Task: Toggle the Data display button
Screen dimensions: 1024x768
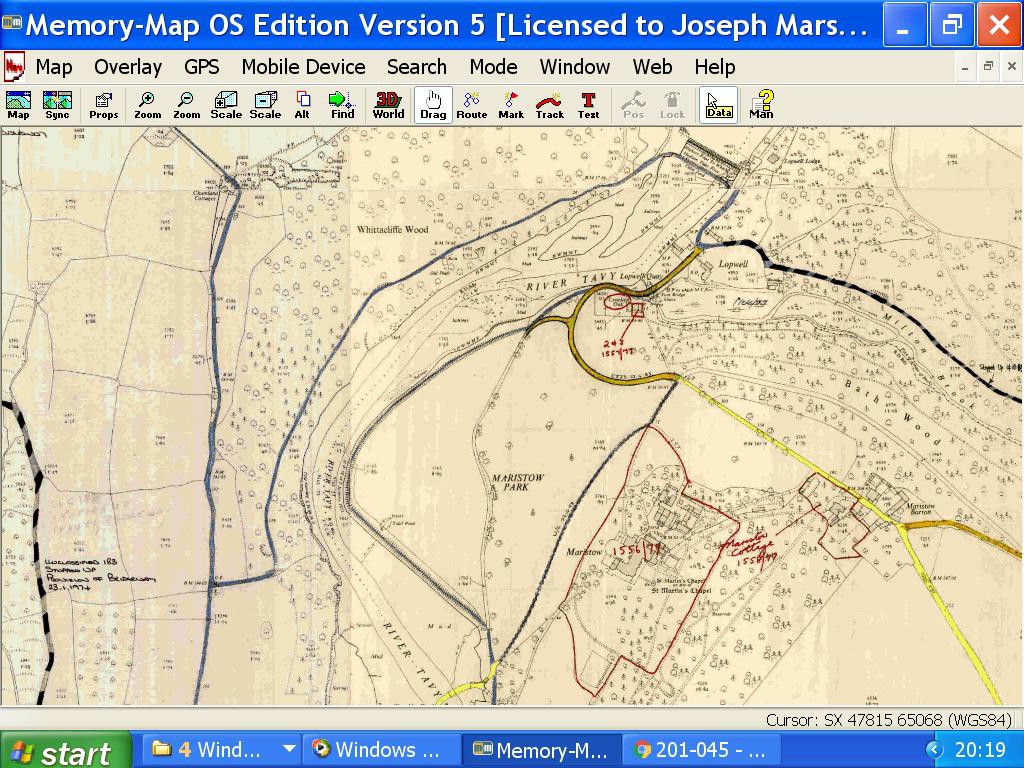Action: pyautogui.click(x=718, y=105)
